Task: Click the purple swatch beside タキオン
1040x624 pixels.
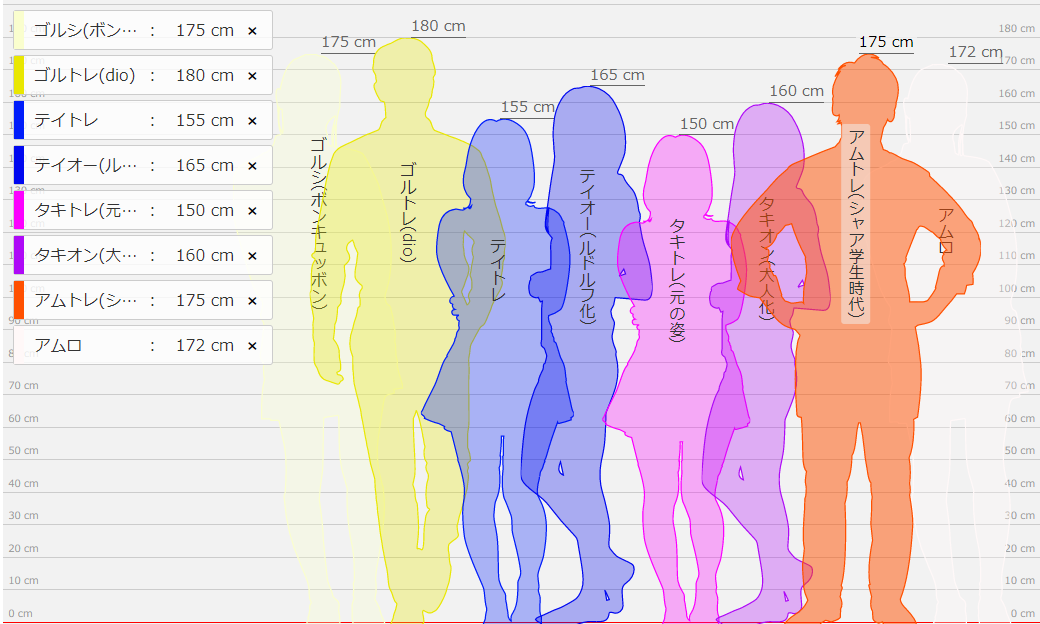Action: [x=19, y=255]
